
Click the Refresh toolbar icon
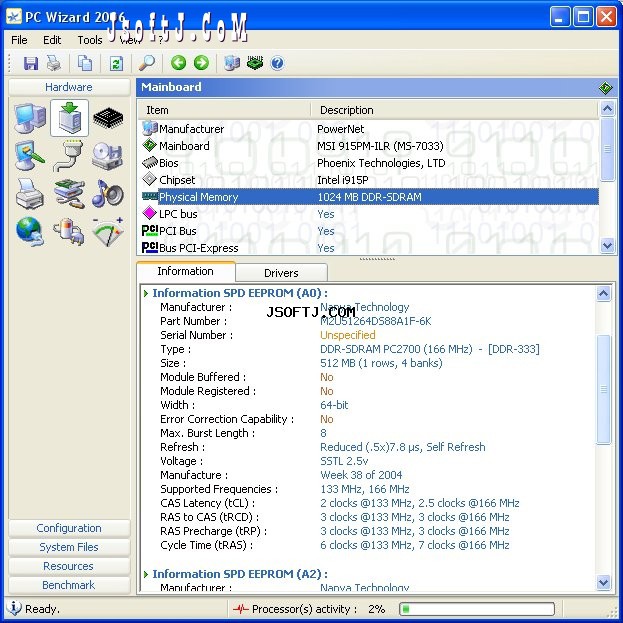[x=116, y=63]
